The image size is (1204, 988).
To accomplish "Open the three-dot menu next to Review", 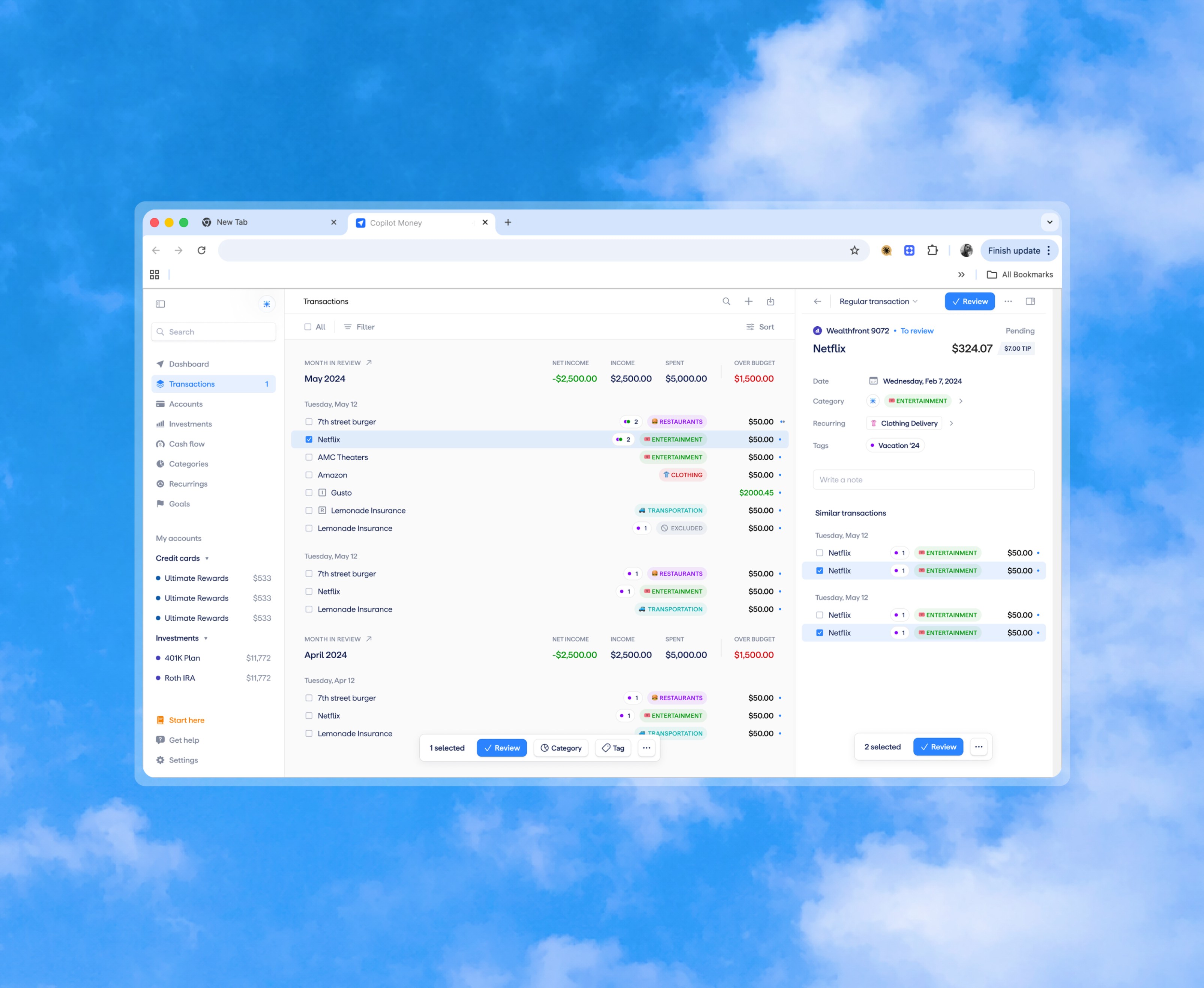I will [x=1008, y=302].
